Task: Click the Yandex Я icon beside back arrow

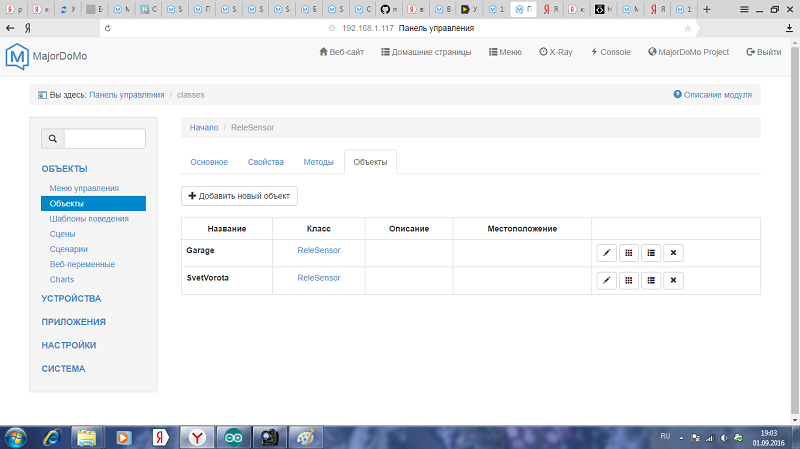Action: click(x=28, y=28)
